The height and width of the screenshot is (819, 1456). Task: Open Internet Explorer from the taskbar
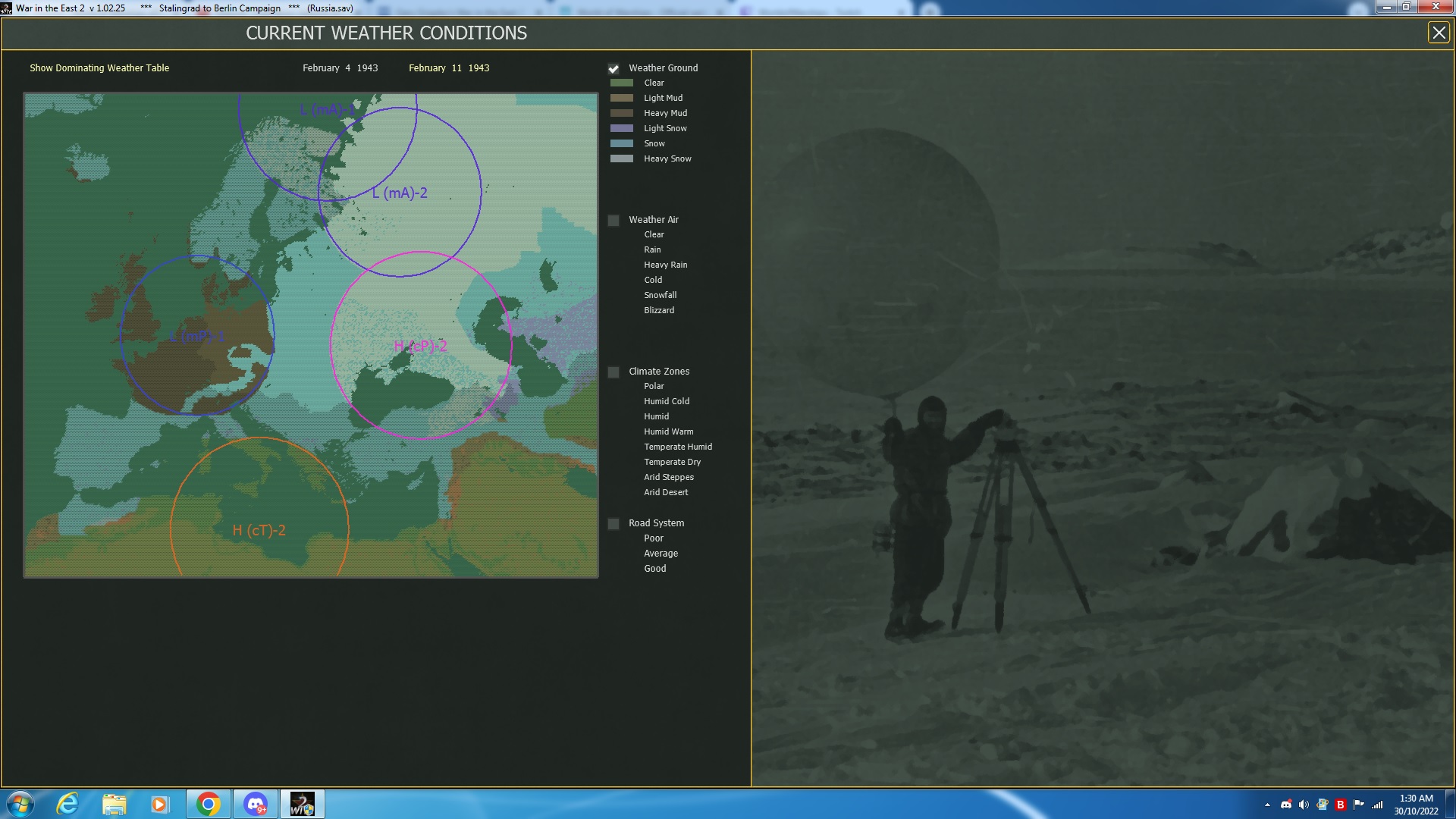(x=67, y=804)
